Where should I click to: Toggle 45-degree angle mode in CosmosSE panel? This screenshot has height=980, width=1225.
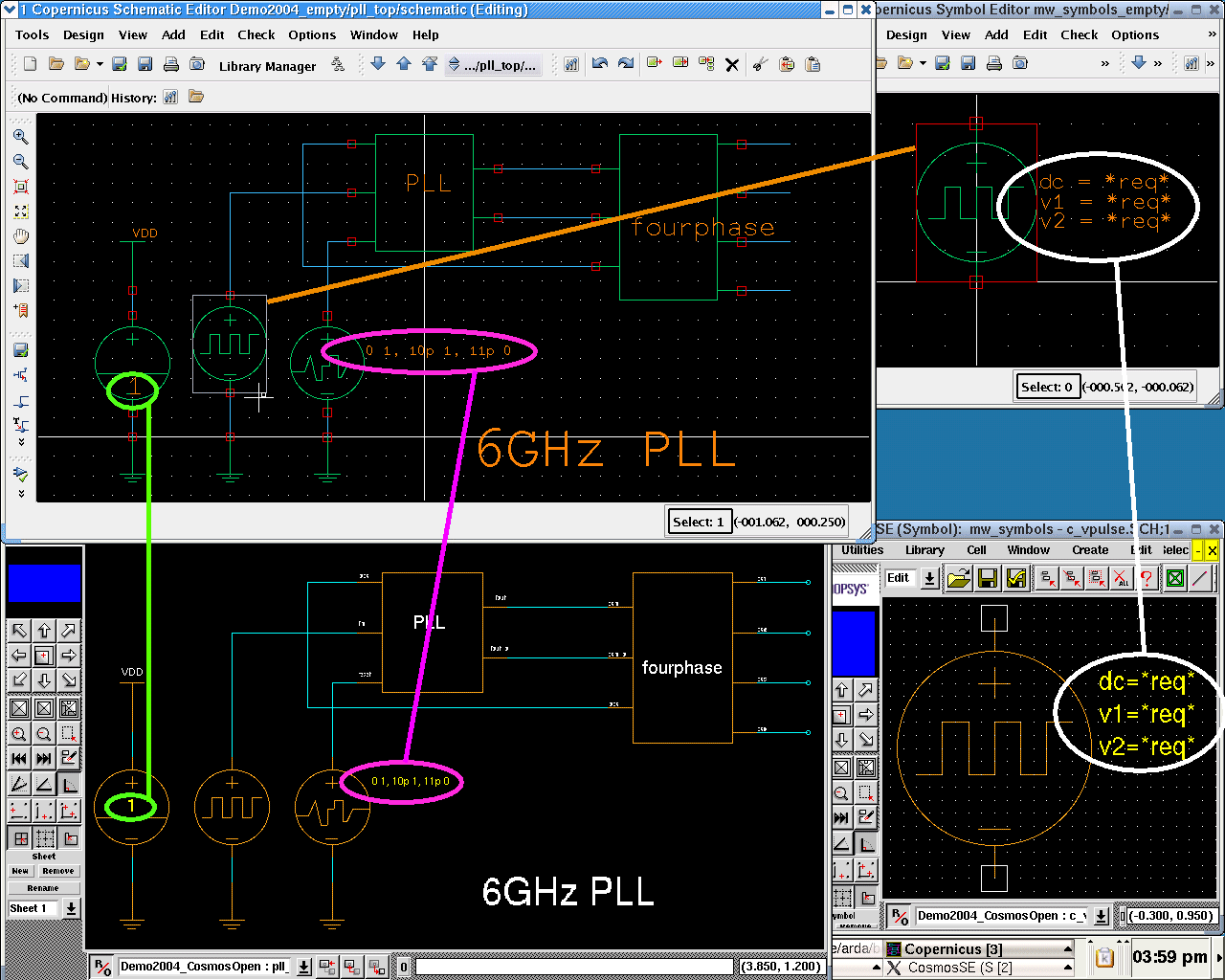tap(44, 784)
